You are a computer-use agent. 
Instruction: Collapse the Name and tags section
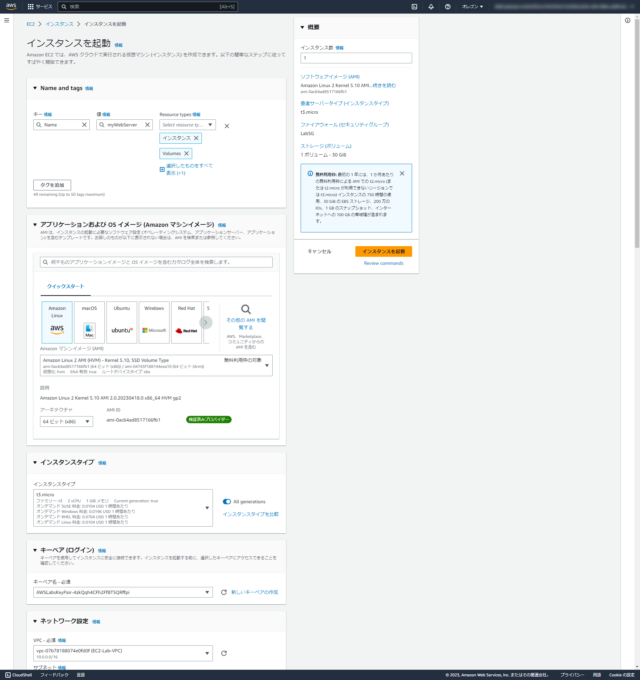[x=35, y=88]
